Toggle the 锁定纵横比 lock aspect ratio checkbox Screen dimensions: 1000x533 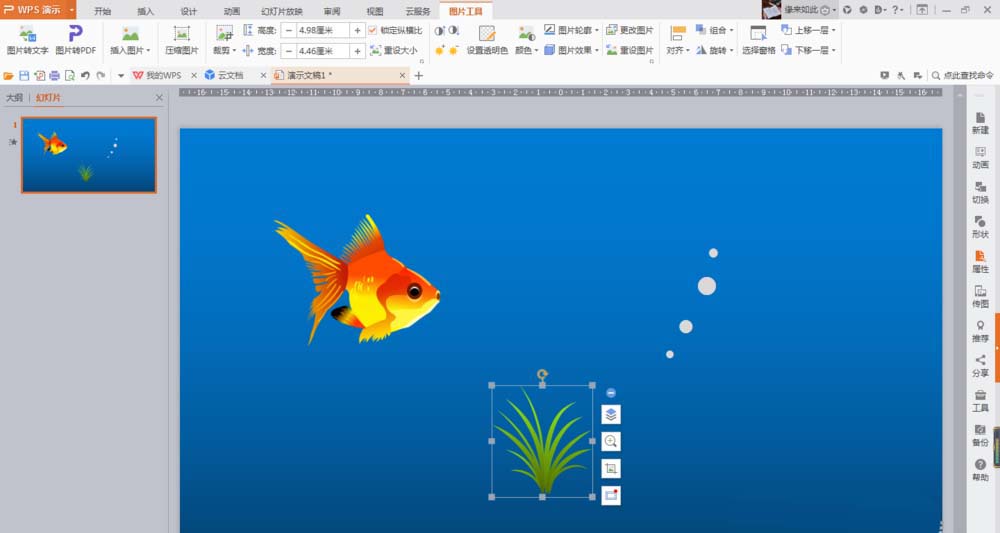point(374,31)
